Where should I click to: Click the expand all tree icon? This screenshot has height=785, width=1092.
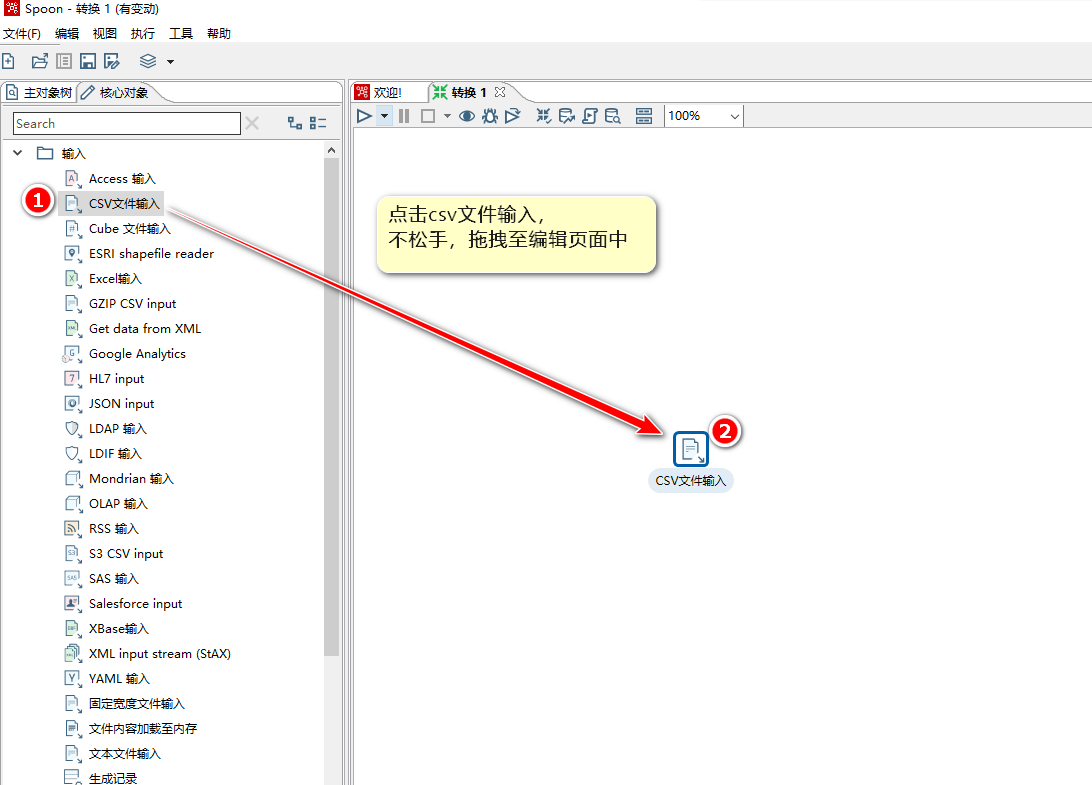pos(295,123)
